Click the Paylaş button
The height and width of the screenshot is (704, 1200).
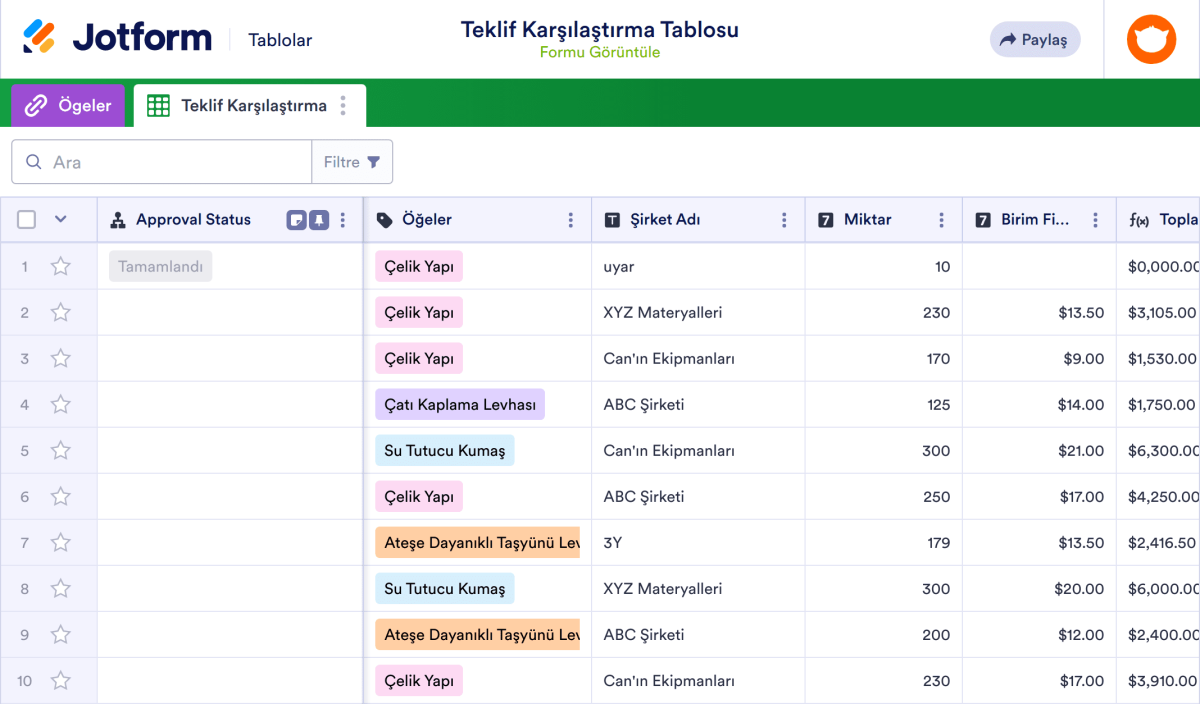(1035, 39)
